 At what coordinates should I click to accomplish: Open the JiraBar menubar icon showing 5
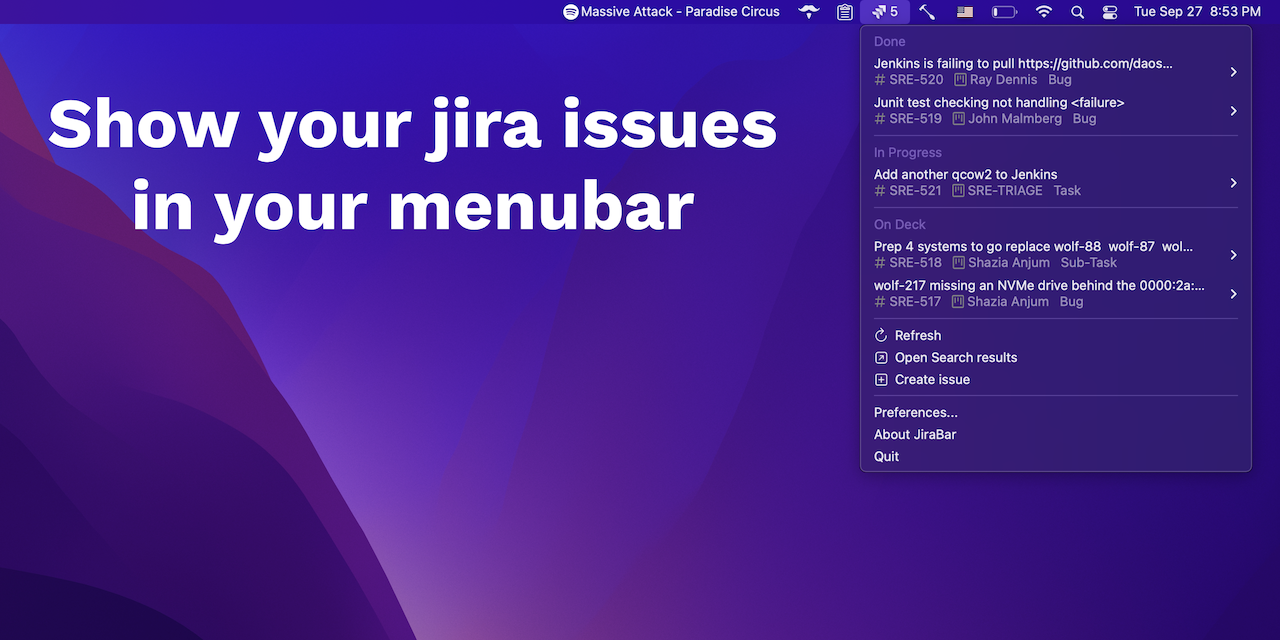click(884, 12)
